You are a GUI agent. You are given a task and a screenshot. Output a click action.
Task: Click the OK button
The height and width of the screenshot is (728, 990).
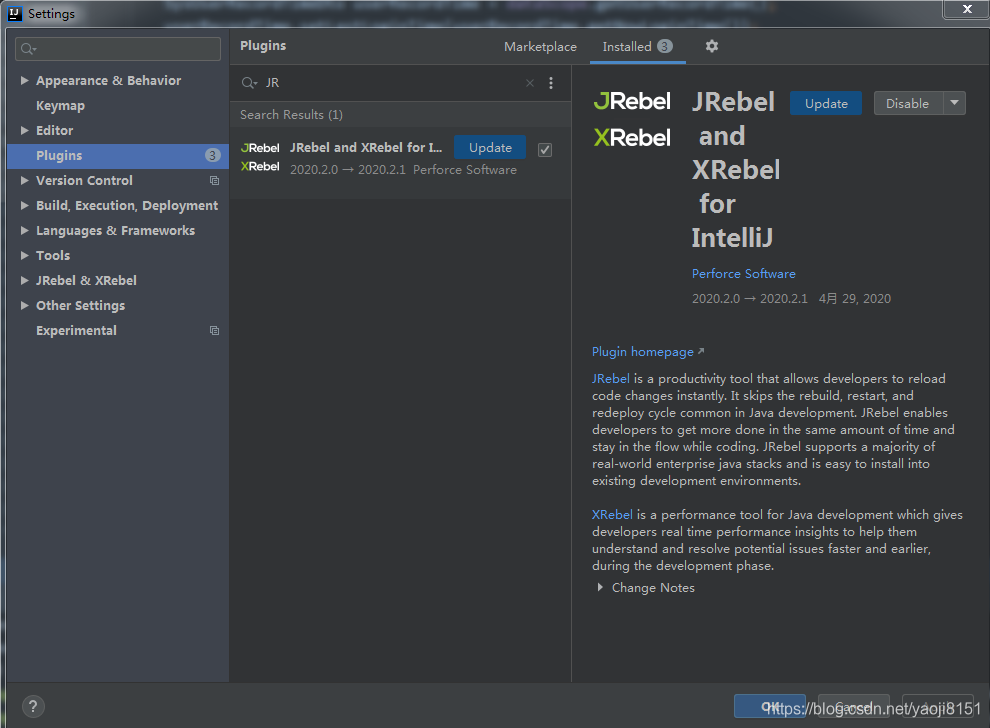[770, 707]
